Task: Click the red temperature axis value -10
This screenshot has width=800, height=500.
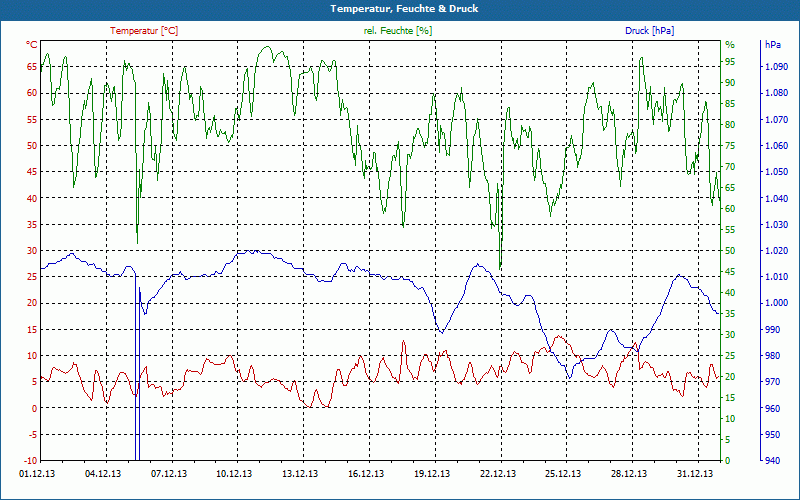Action: (x=31, y=460)
